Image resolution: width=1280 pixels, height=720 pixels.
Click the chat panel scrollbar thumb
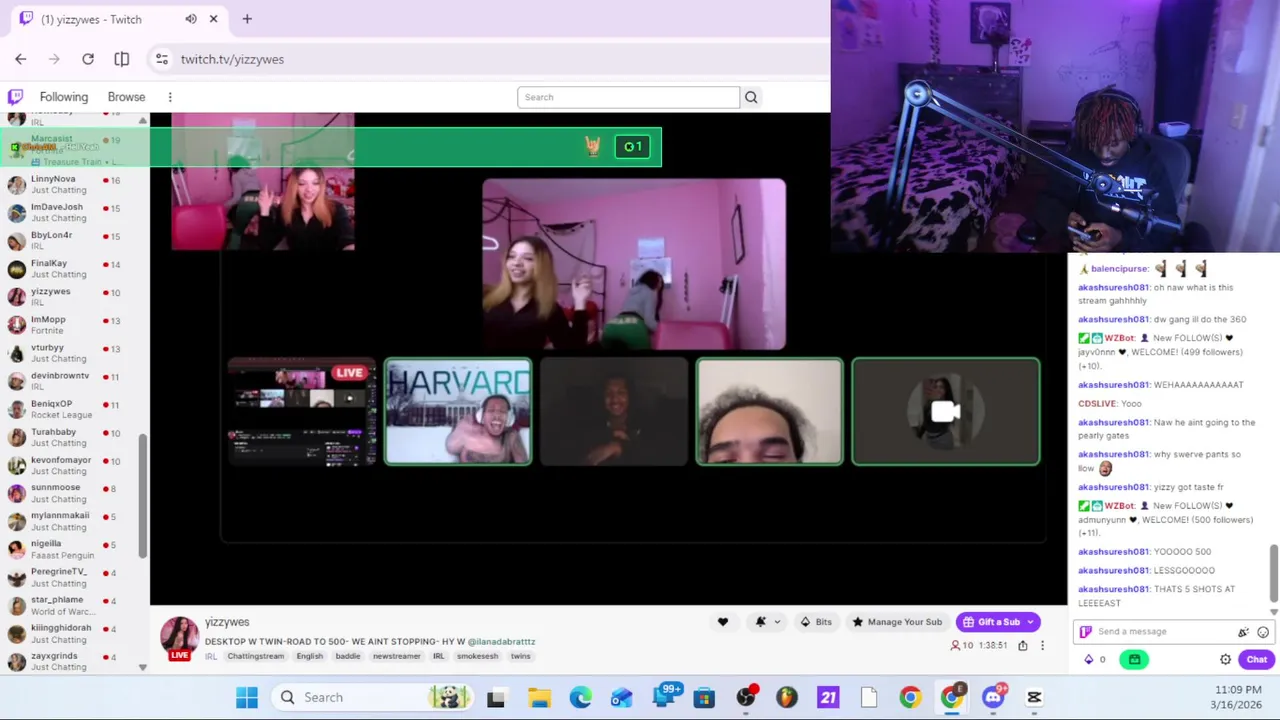tap(1274, 572)
